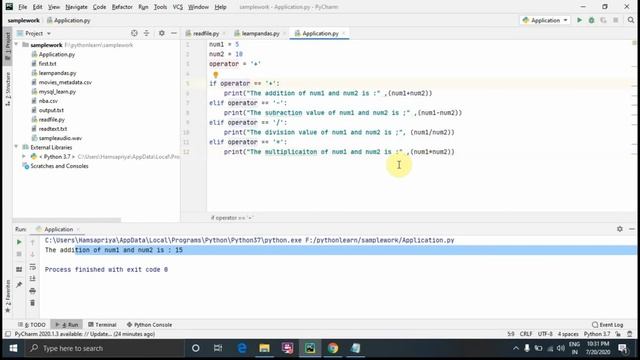640x360 pixels.
Task: Toggle the Favorites side tool window
Action: pyautogui.click(x=8, y=296)
